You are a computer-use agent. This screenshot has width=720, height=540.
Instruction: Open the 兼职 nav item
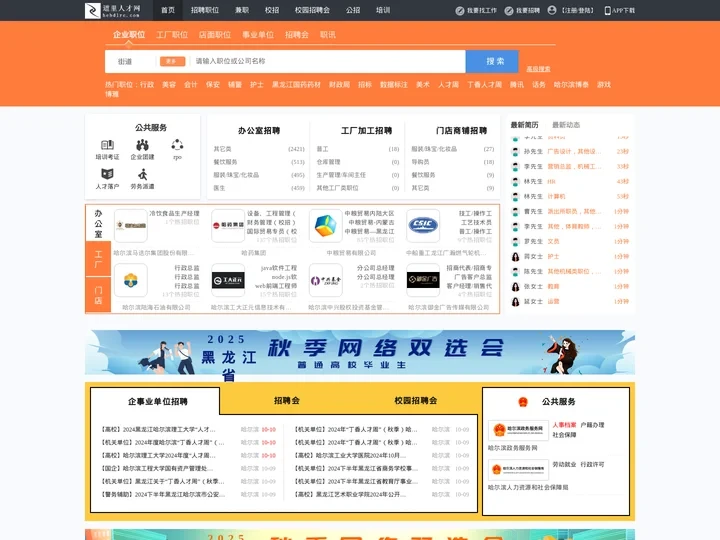click(x=242, y=10)
